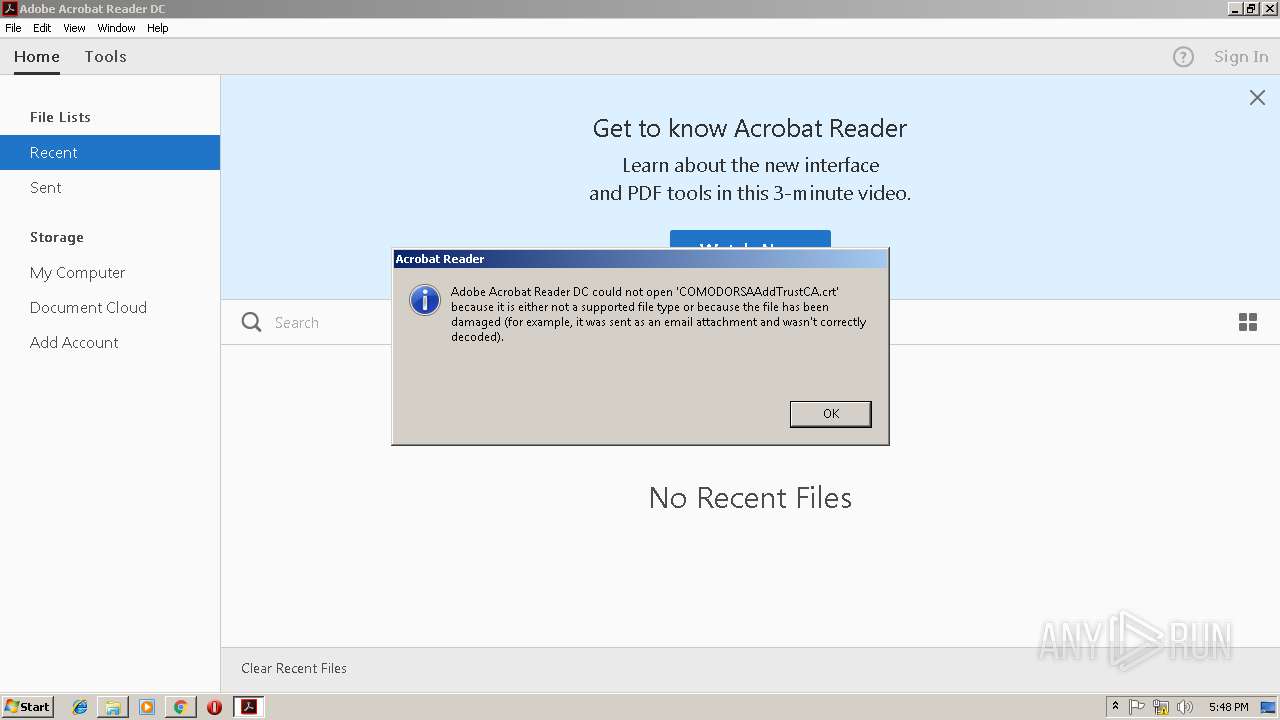Click the network tray icon
The image size is (1280, 720).
pos(1161,707)
